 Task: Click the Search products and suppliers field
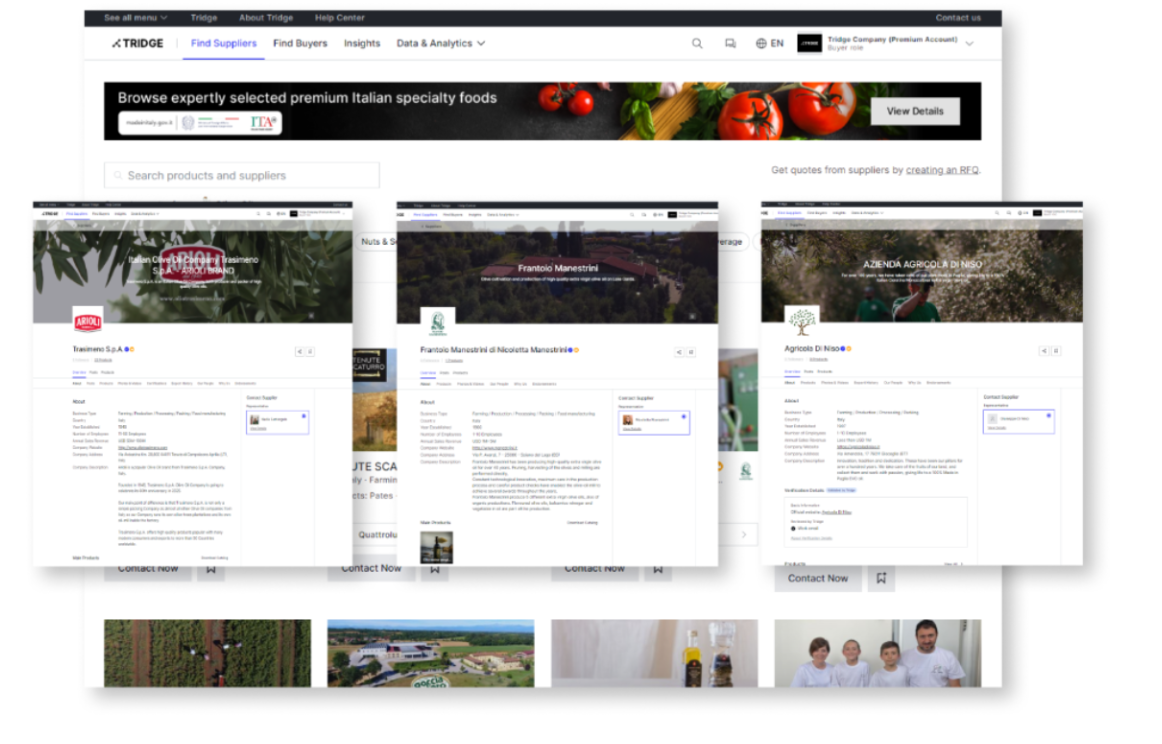click(x=242, y=176)
